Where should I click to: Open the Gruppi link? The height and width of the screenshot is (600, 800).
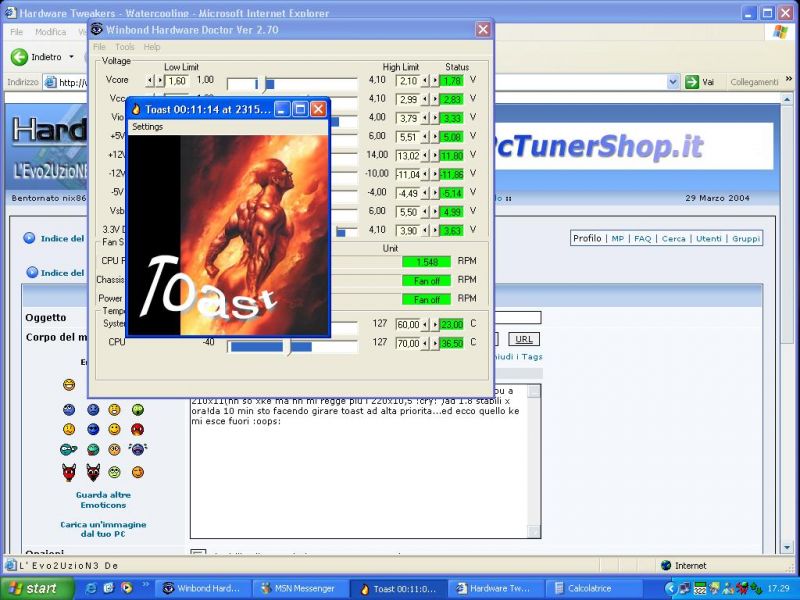tap(746, 238)
